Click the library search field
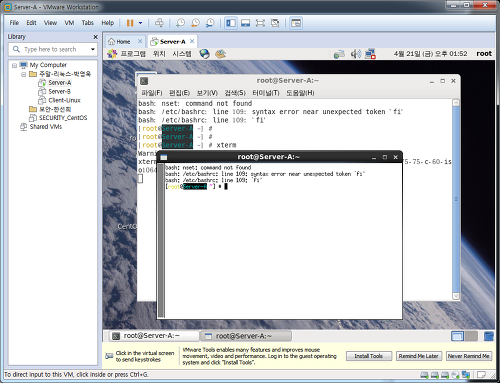Viewport: 500px width, 383px height. (x=53, y=49)
